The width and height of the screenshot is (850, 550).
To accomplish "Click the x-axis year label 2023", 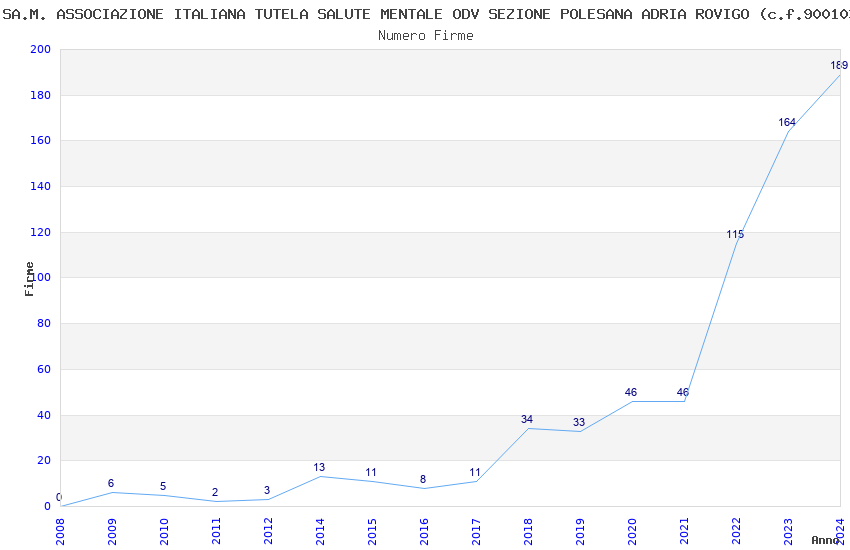I will click(788, 532).
